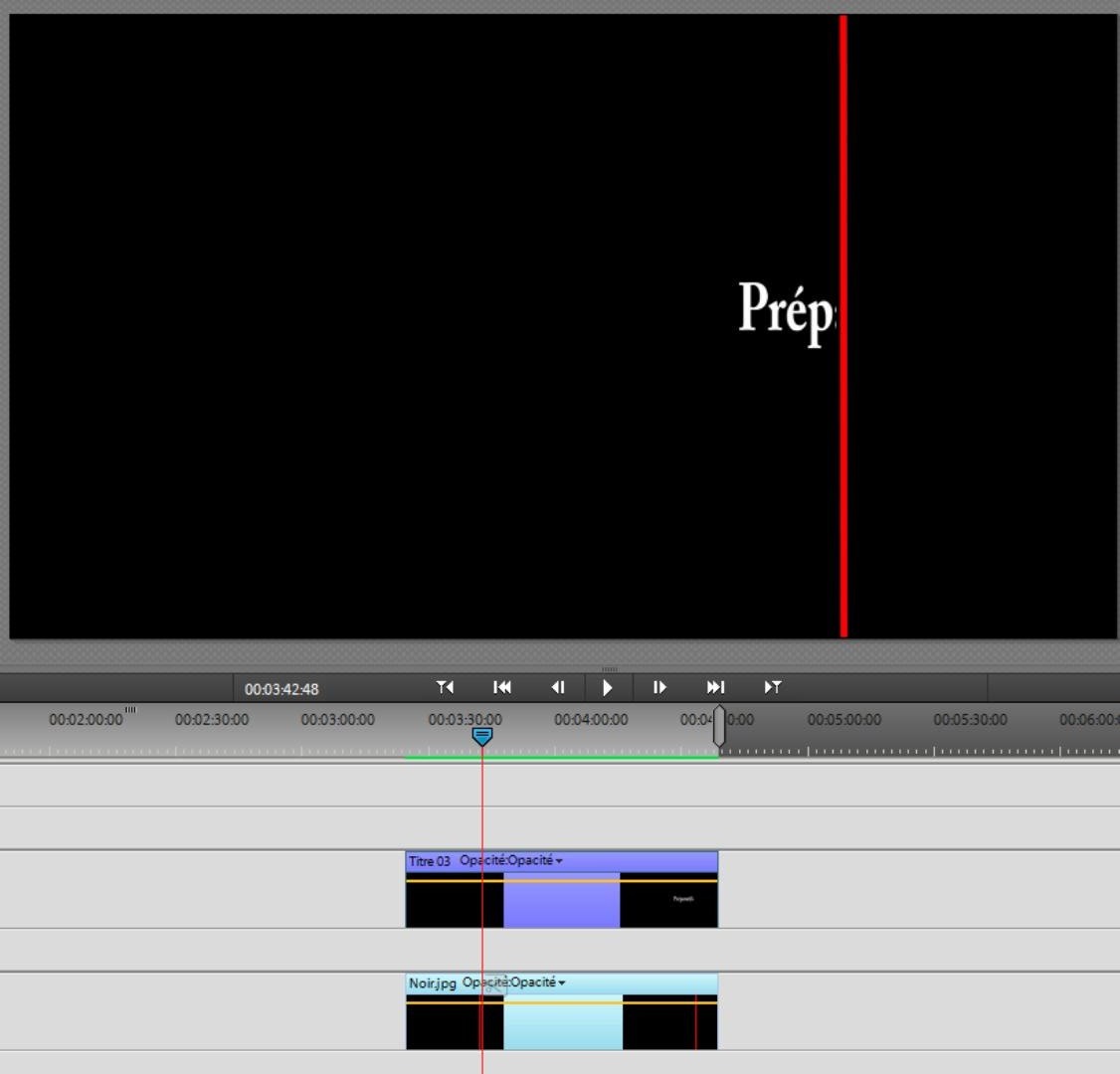Open the Opacité dropdown on the Titre 03 clip
Viewport: 1120px width, 1074px height.
559,861
